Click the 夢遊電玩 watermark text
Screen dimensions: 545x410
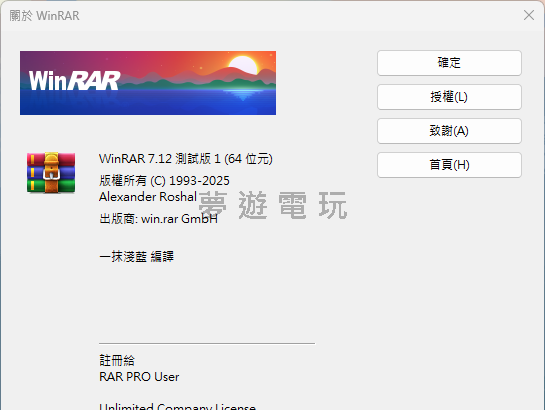pyautogui.click(x=273, y=205)
